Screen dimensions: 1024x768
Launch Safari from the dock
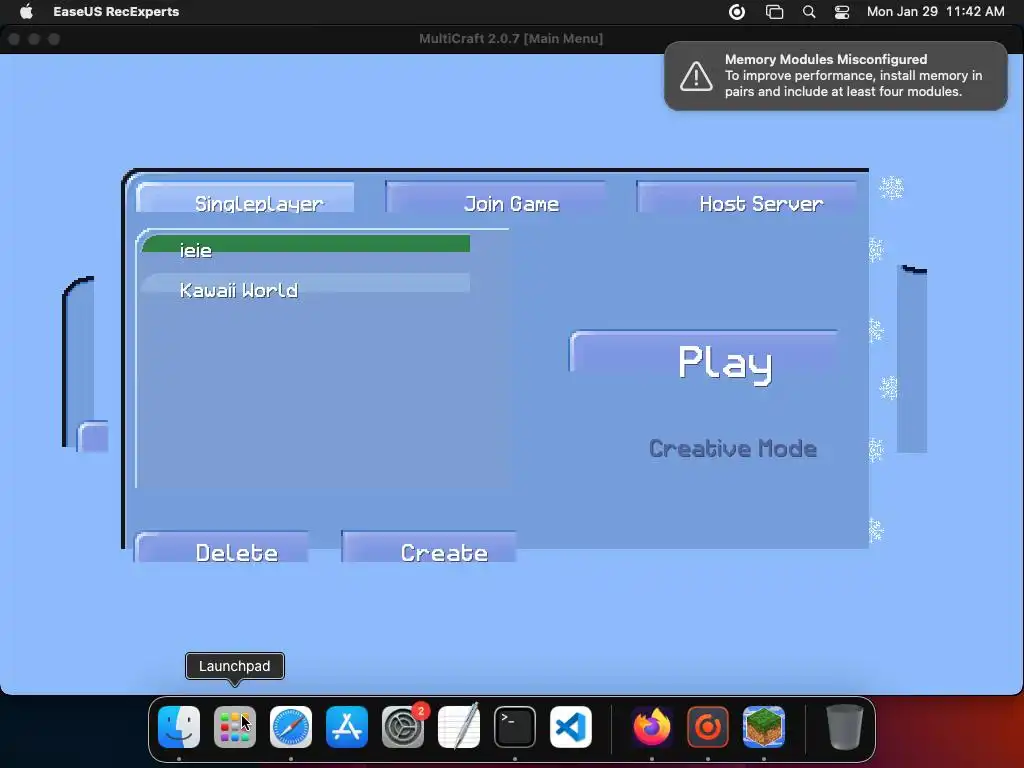(x=291, y=727)
